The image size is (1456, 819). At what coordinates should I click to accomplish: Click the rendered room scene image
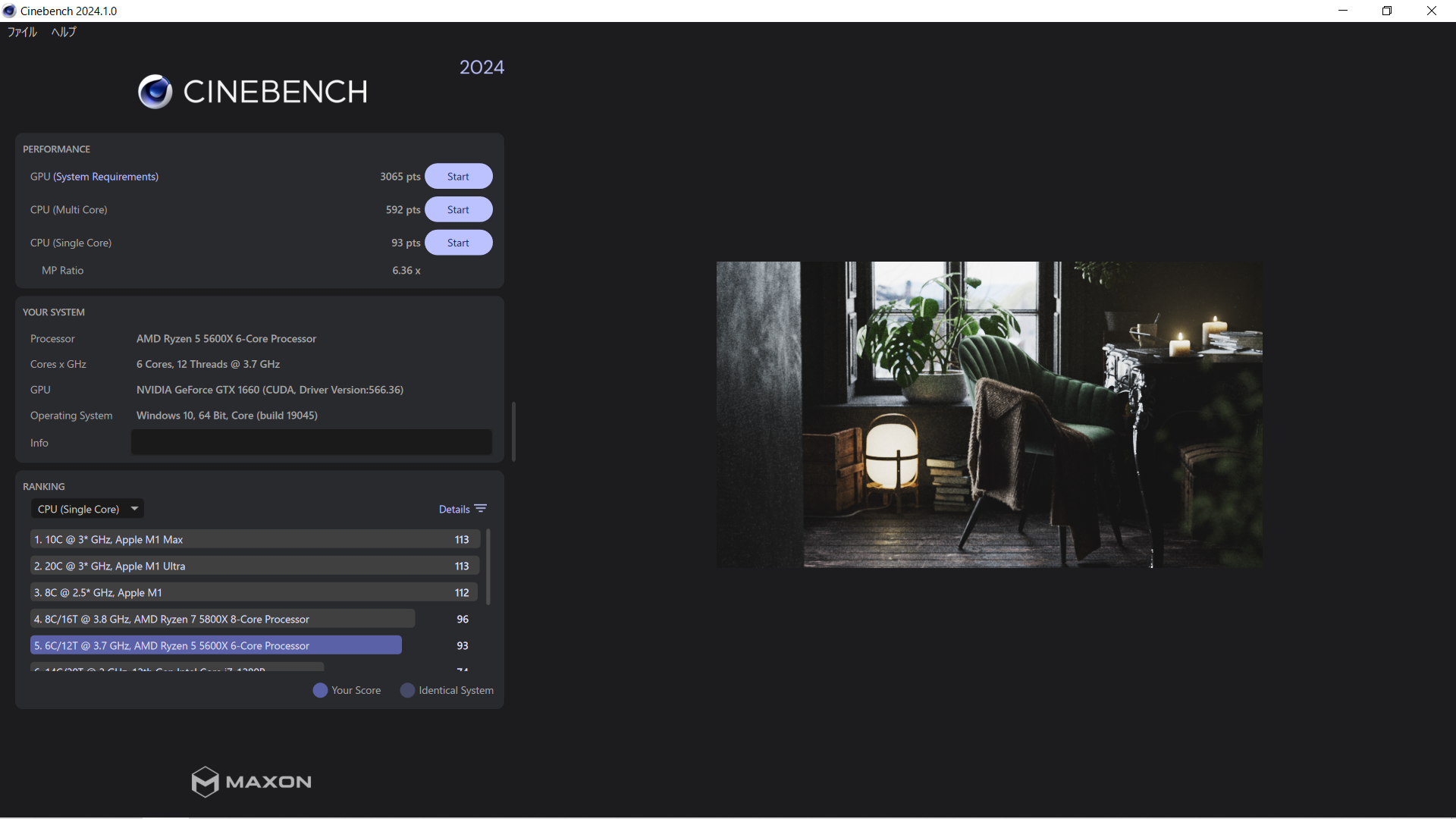[x=989, y=415]
